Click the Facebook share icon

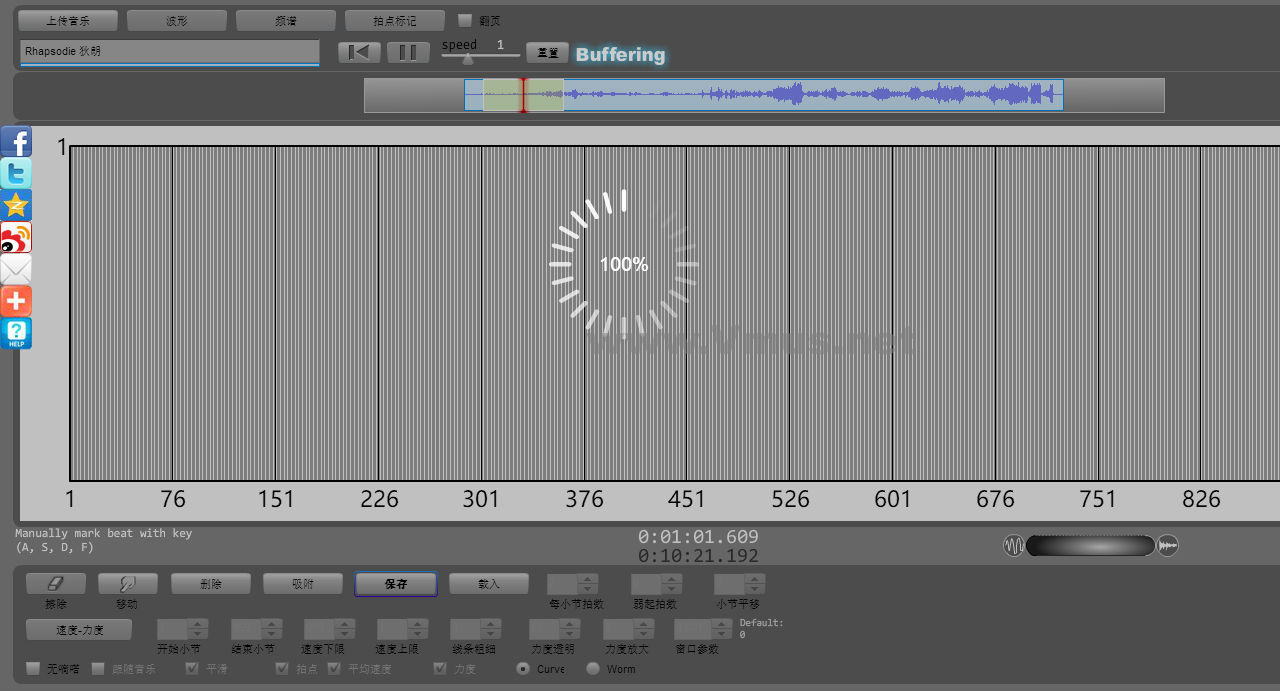click(16, 142)
